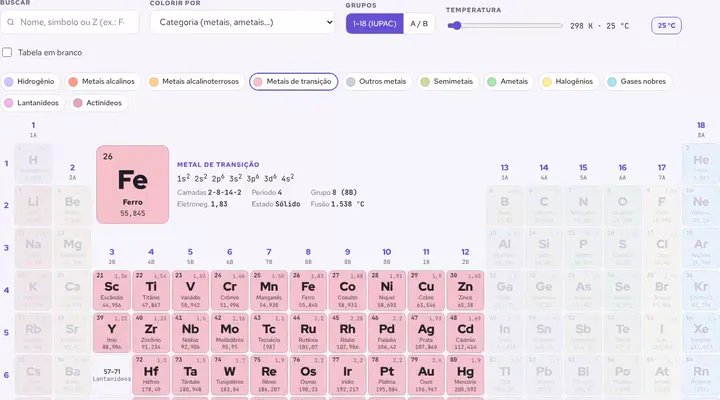This screenshot has height=400, width=720.
Task: Select the Os Ósmio element cell
Action: pyautogui.click(x=308, y=375)
